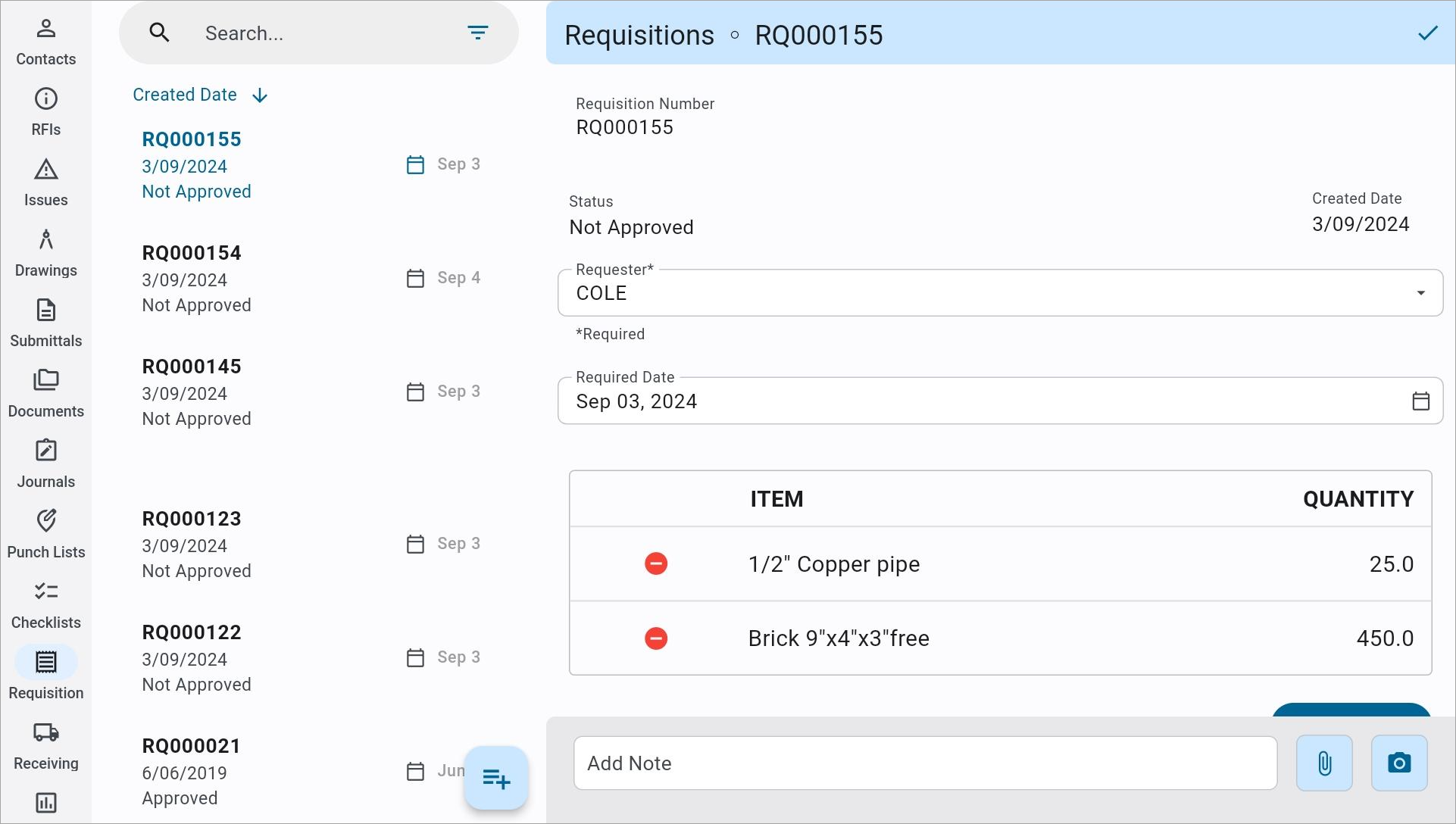The height and width of the screenshot is (824, 1456).
Task: Attach a file to requisition
Action: tap(1324, 762)
